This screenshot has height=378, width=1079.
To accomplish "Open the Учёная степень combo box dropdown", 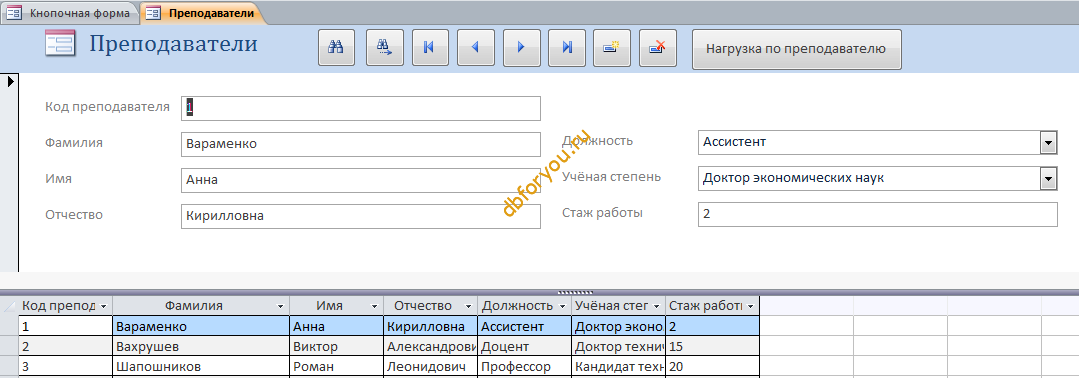I will (1048, 179).
